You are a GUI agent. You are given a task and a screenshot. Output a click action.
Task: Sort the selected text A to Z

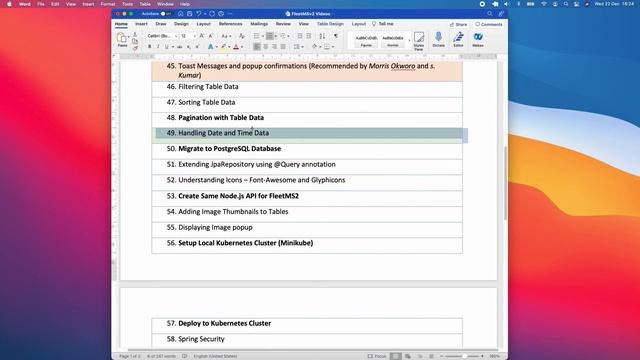322,36
